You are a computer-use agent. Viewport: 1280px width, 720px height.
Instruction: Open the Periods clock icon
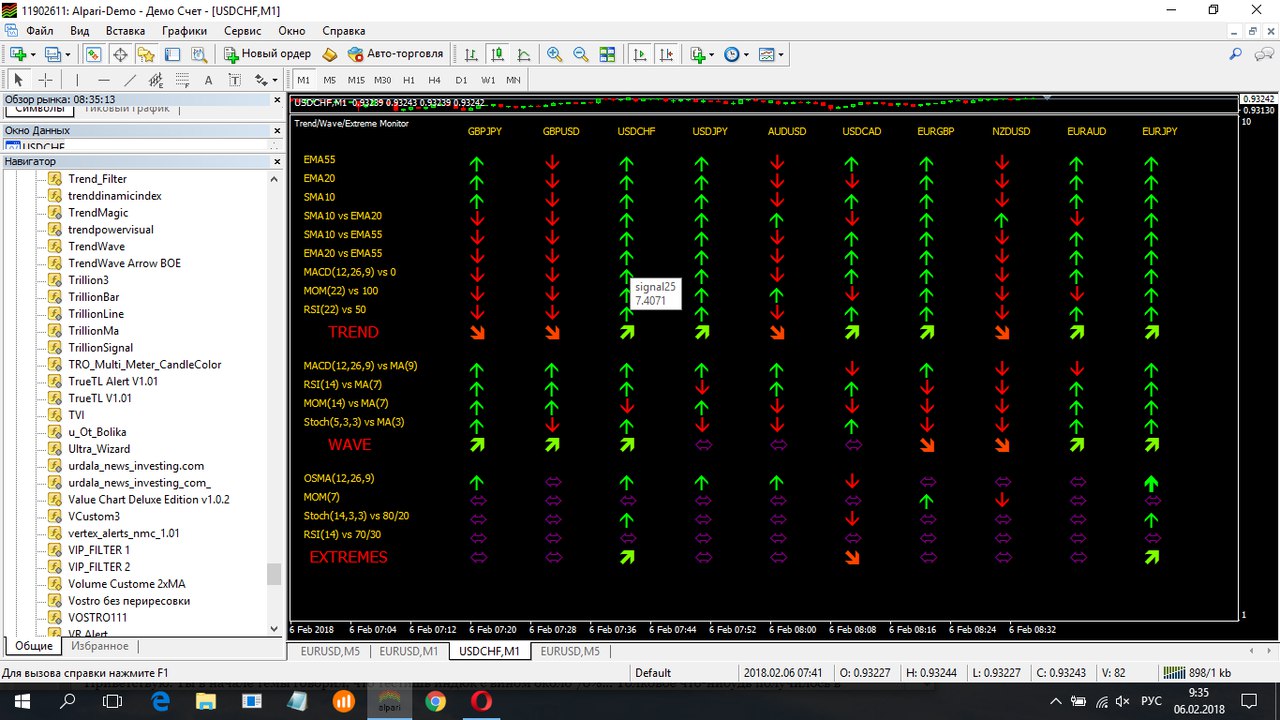click(x=731, y=54)
